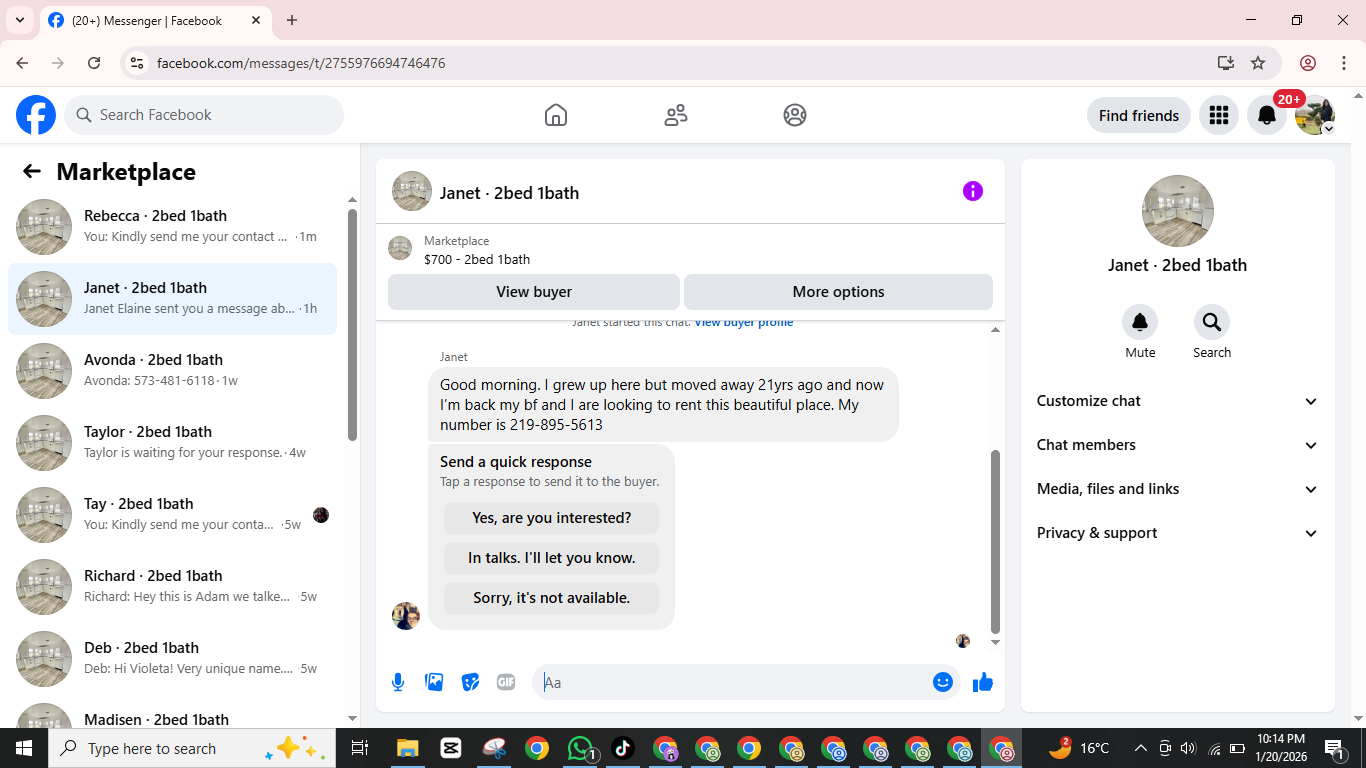Click the View buyer button

[534, 292]
